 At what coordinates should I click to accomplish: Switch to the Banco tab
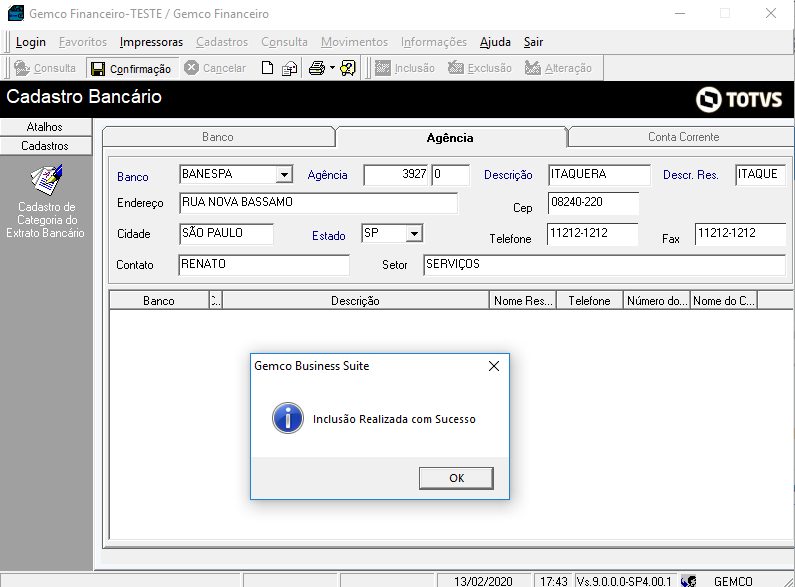point(218,137)
